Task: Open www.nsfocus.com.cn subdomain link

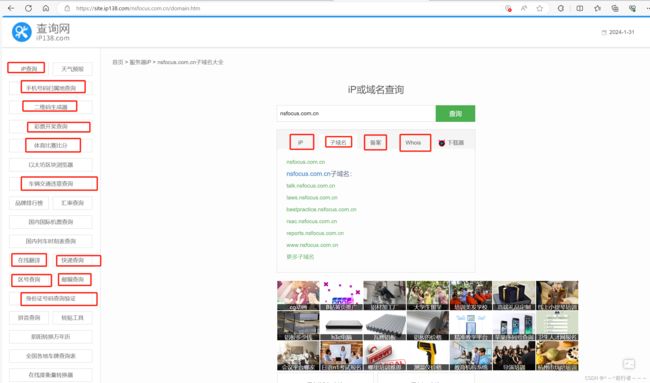Action: [x=312, y=245]
